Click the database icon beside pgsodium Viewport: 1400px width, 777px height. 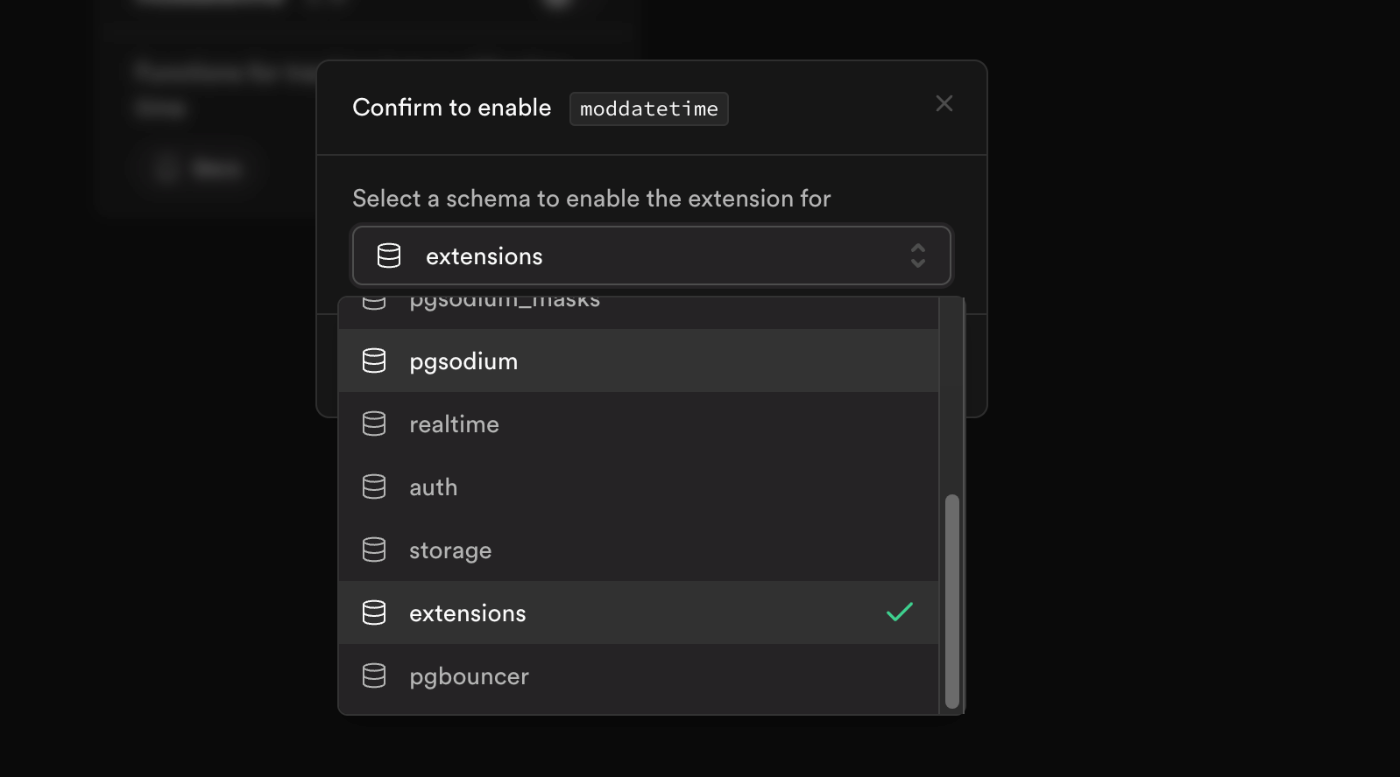(x=374, y=361)
